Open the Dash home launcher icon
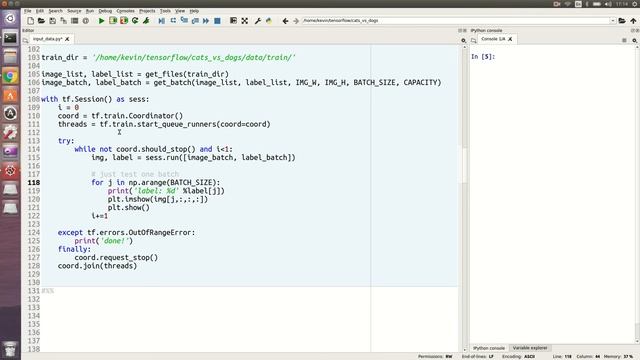This screenshot has height=360, width=640. point(10,18)
